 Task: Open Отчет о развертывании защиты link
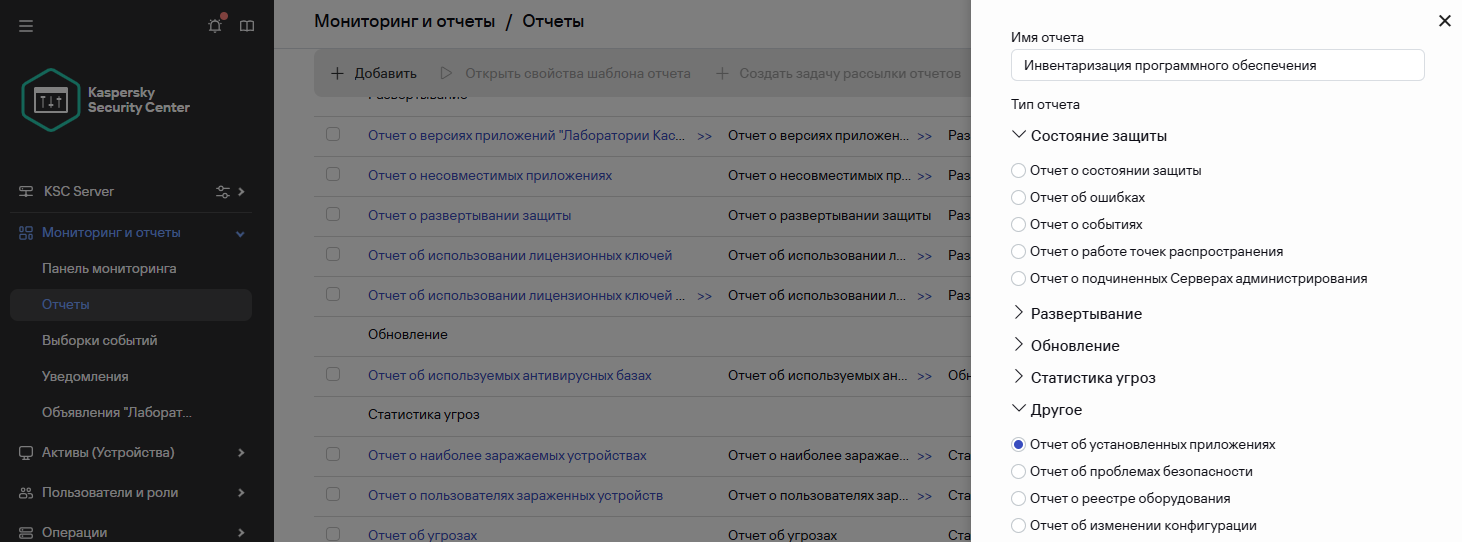(469, 215)
